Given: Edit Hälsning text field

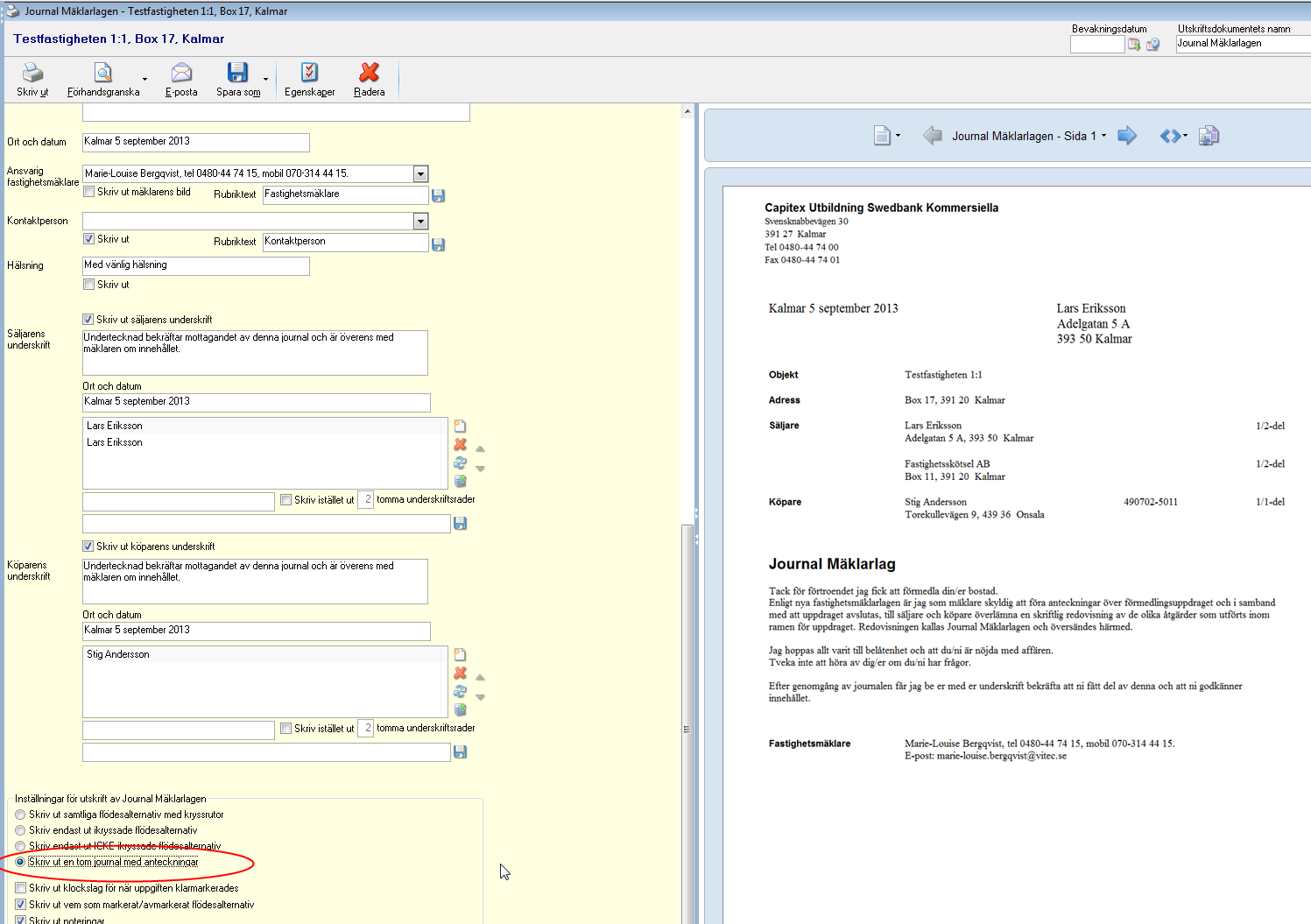Looking at the screenshot, I should (196, 265).
